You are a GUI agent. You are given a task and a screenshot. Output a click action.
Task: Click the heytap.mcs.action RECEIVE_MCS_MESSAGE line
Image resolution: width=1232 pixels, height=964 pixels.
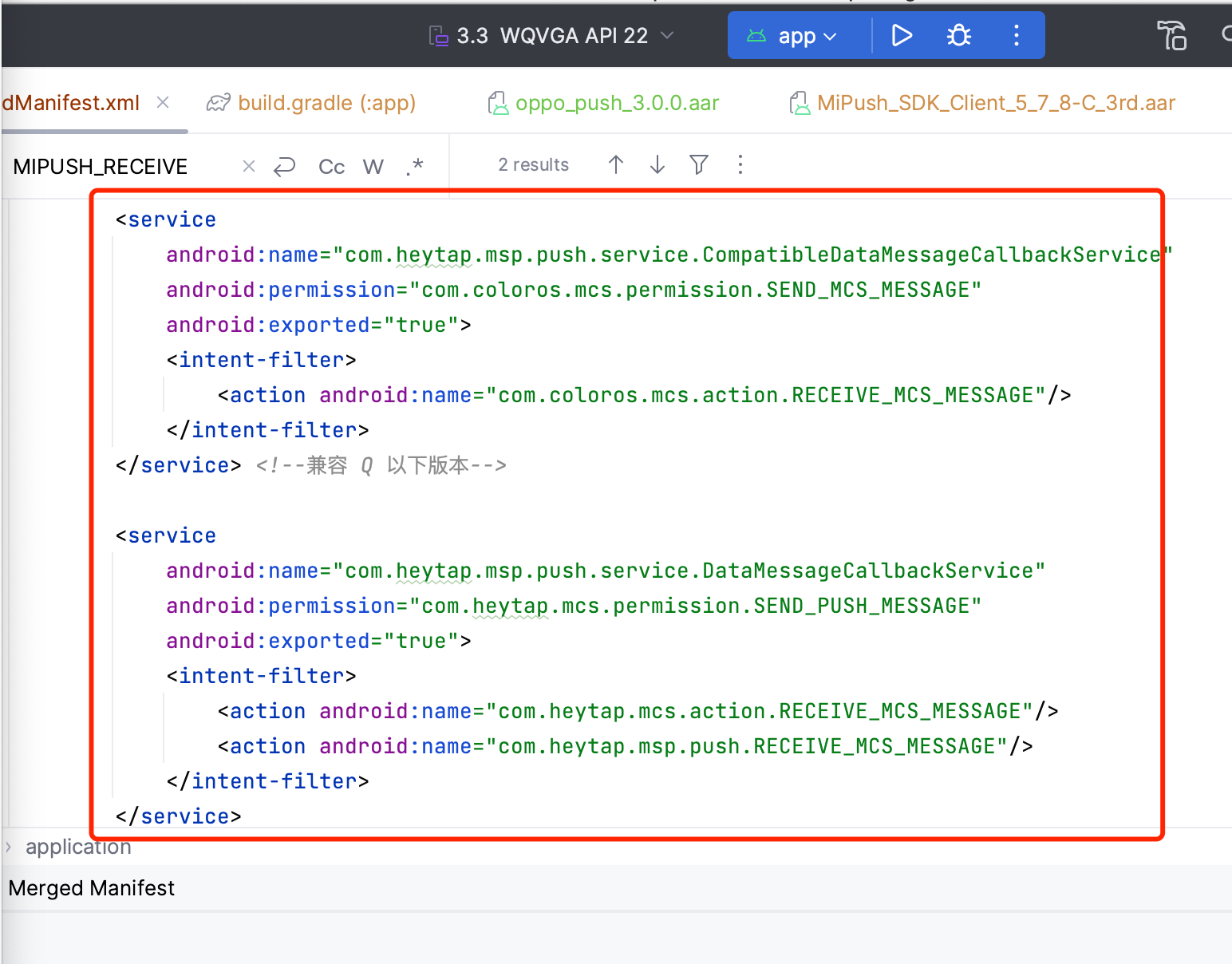coord(638,711)
